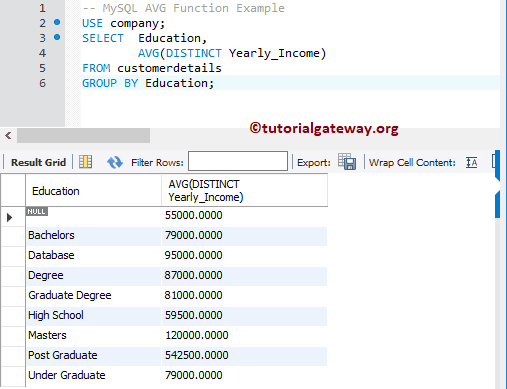This screenshot has width=507, height=389.
Task: Click the 59500.0000 value cell
Action: click(244, 316)
